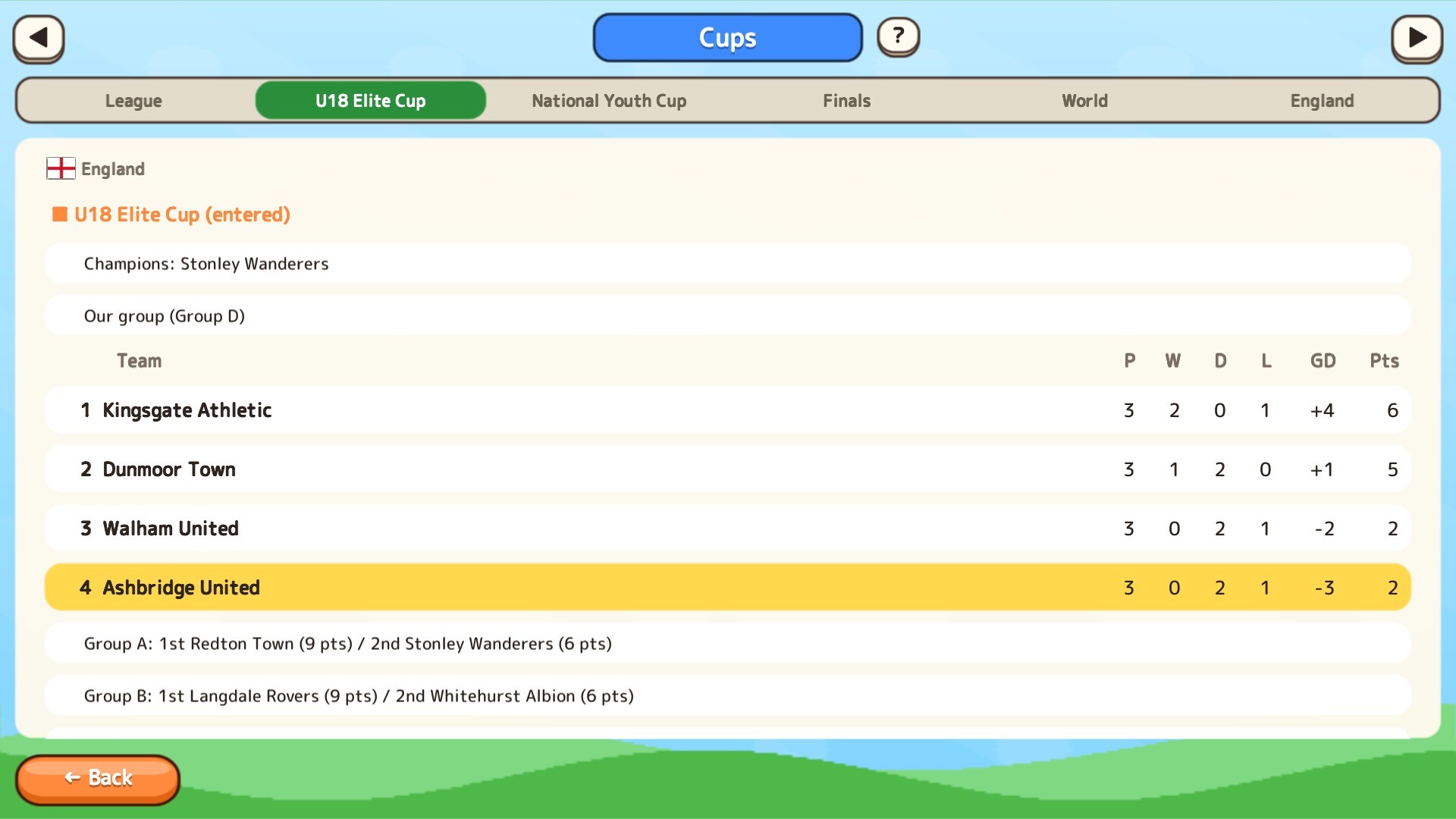
Task: Click Dunmoor Town's 5 points value
Action: (x=1393, y=469)
